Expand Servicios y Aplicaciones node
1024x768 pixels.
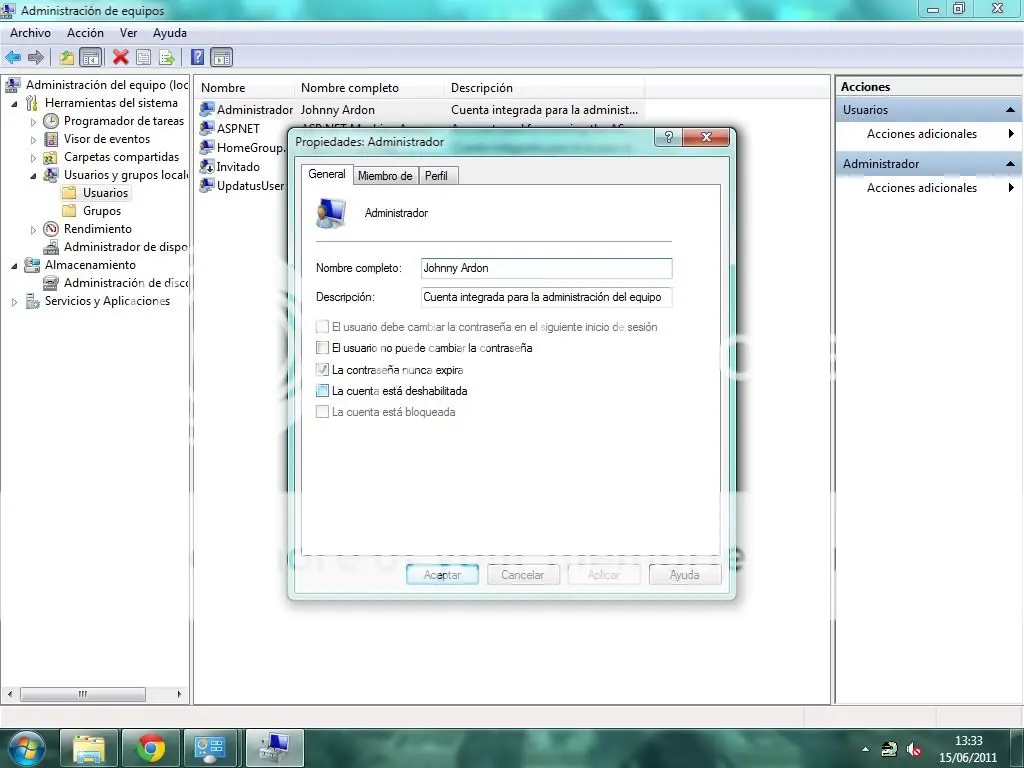pos(15,302)
